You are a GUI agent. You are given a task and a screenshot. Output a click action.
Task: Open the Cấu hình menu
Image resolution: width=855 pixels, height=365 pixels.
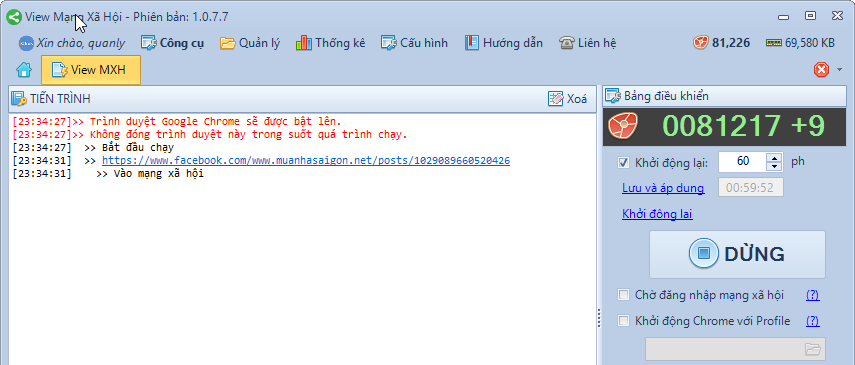pyautogui.click(x=414, y=43)
